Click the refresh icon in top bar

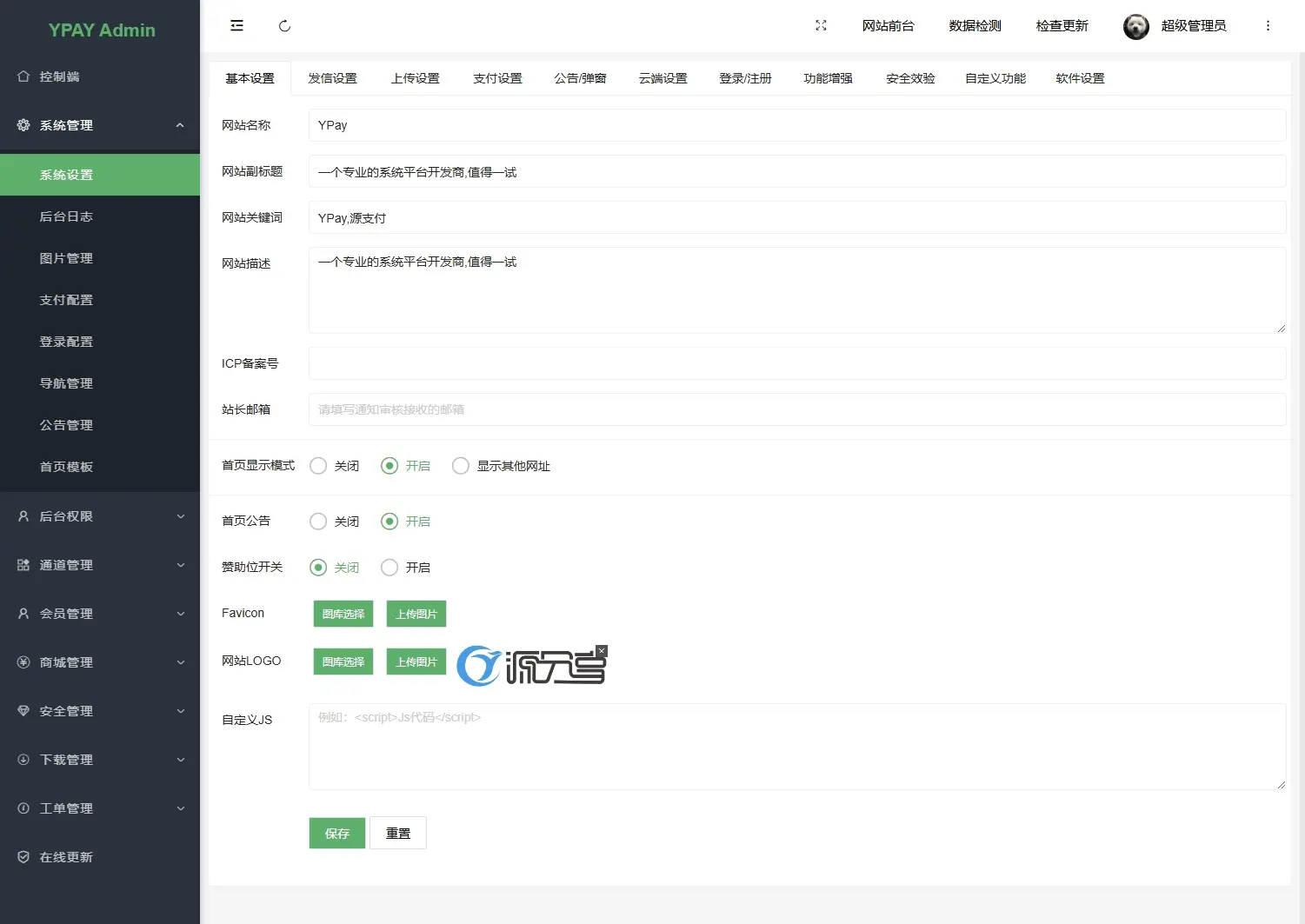point(284,26)
